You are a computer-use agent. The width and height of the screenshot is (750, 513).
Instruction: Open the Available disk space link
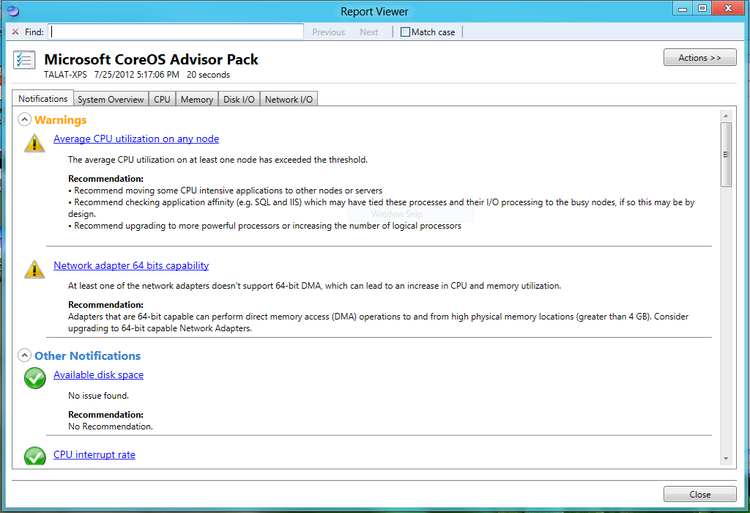98,375
